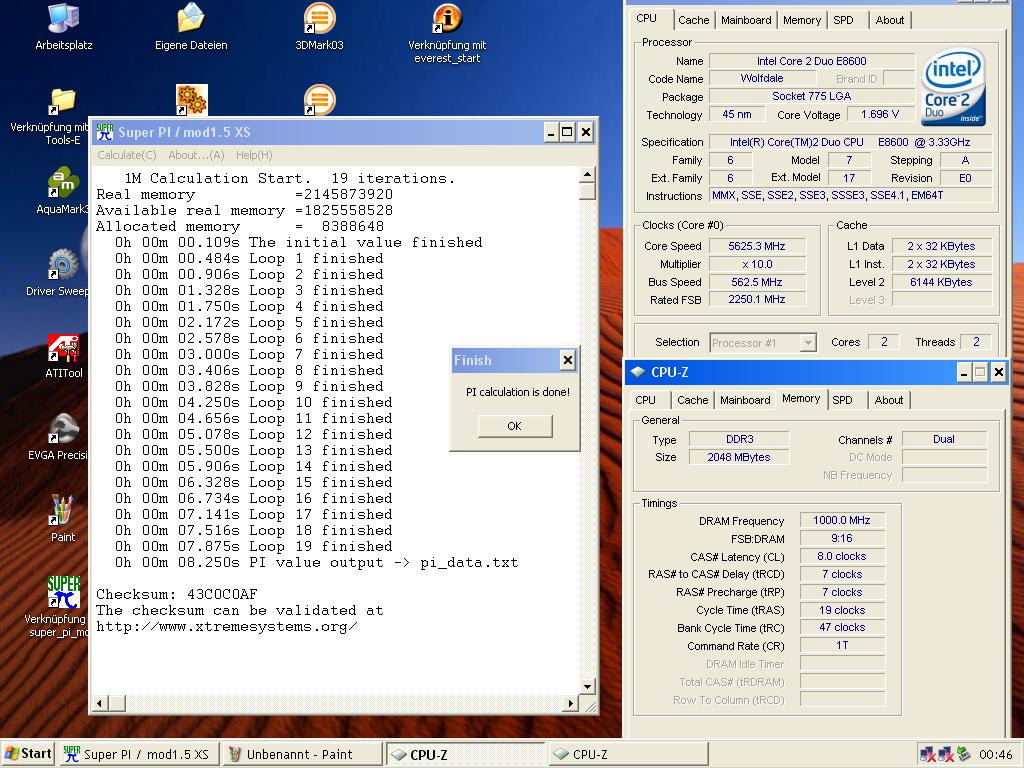This screenshot has width=1024, height=768.
Task: Select CPU tab in lower CPU-Z window
Action: 645,400
